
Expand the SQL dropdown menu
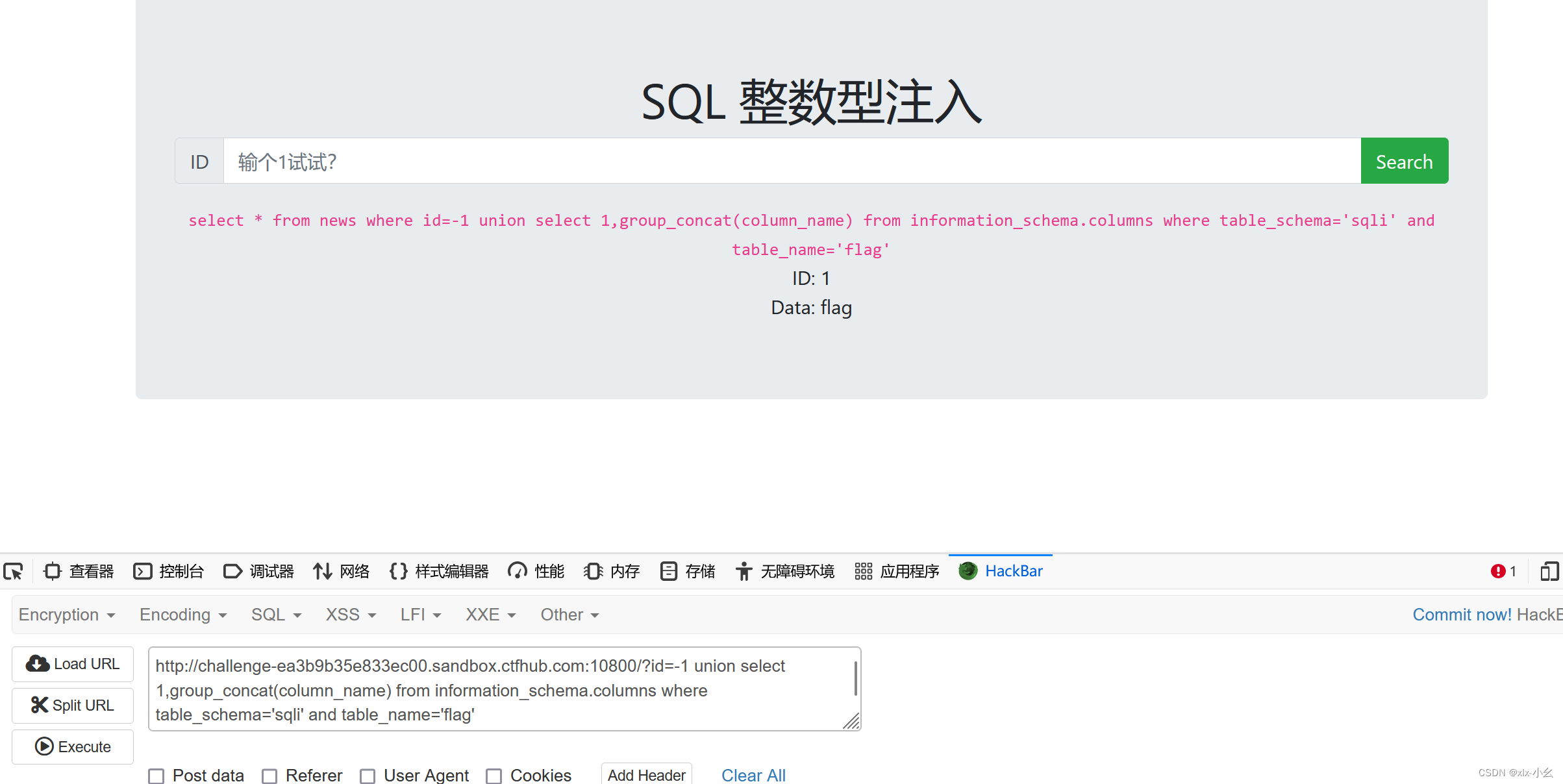coord(277,615)
